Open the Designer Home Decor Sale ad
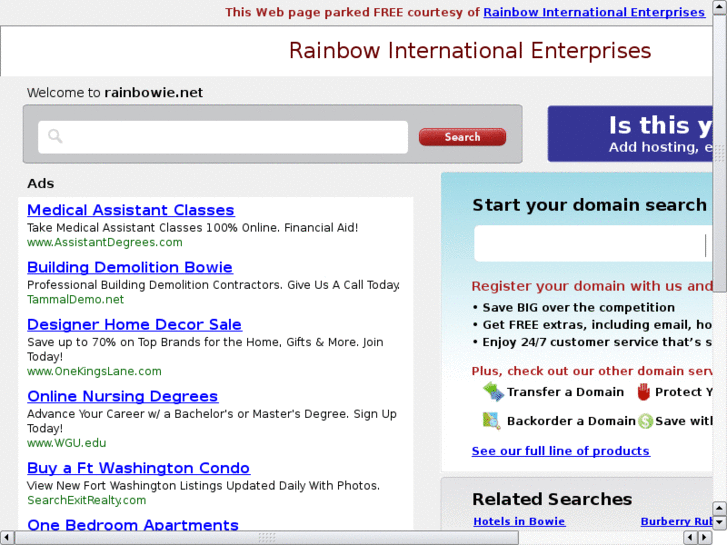Image resolution: width=727 pixels, height=545 pixels. tap(134, 325)
